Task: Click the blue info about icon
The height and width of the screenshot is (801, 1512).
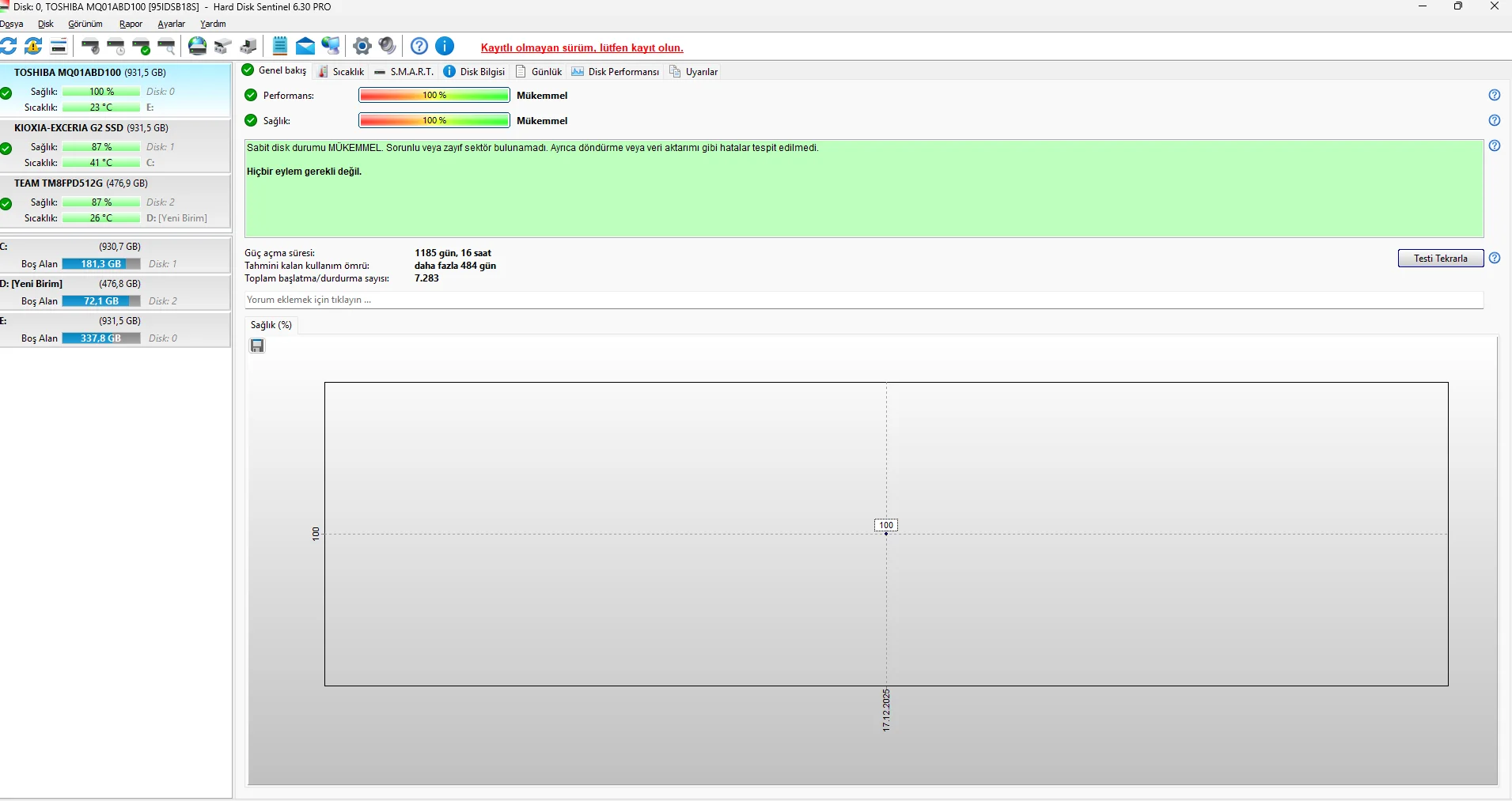Action: [x=445, y=46]
